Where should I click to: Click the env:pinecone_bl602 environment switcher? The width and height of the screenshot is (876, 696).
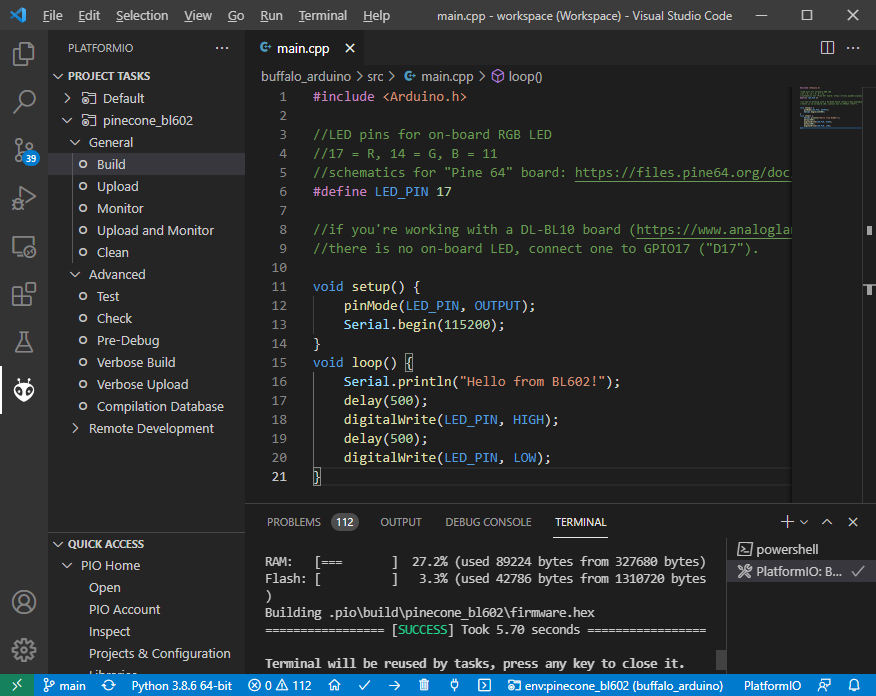tap(615, 685)
